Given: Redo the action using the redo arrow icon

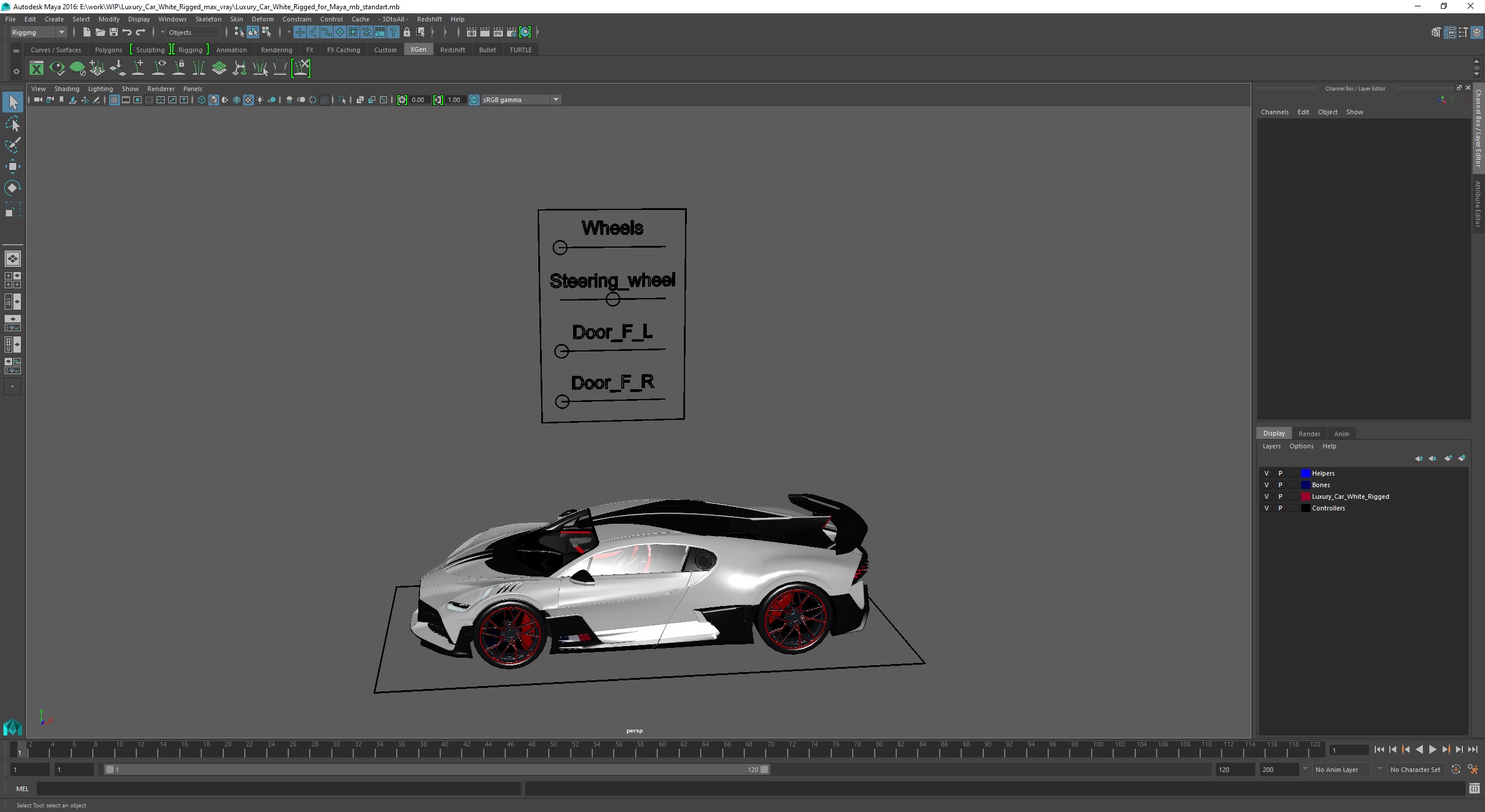Looking at the screenshot, I should point(140,32).
